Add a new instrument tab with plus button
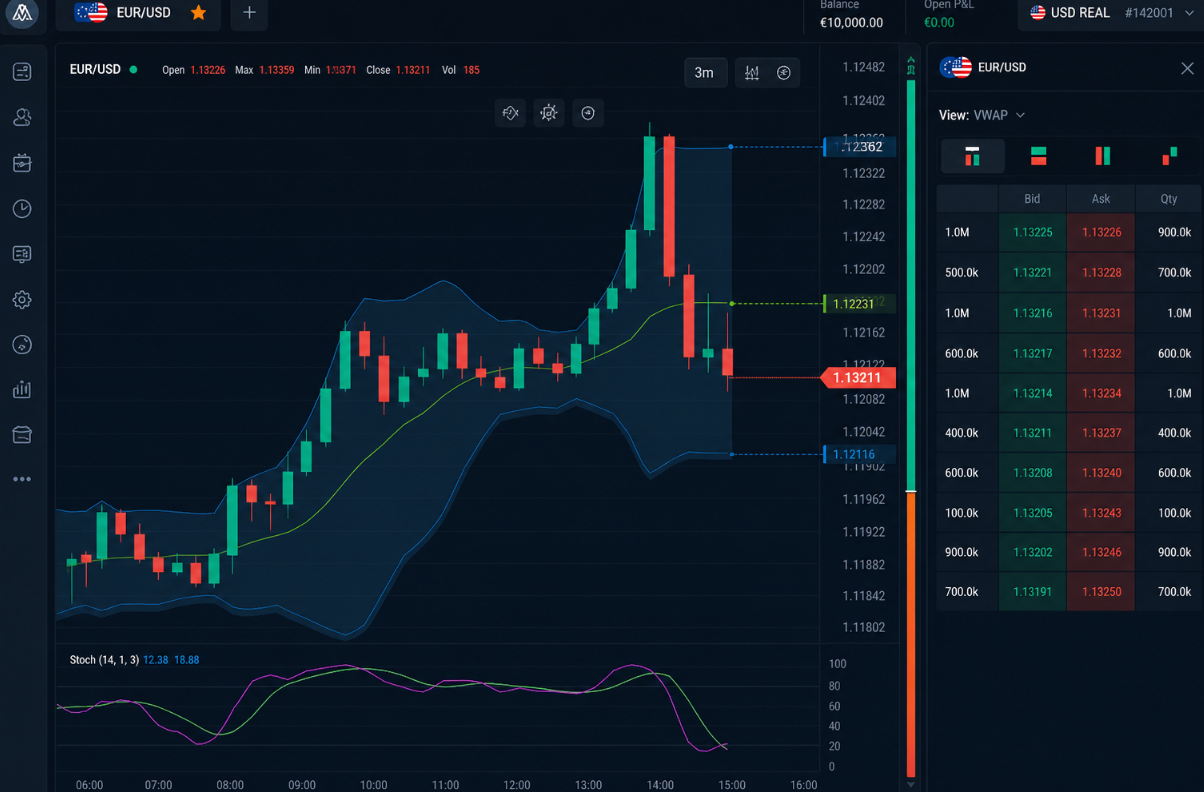Viewport: 1204px width, 792px height. 249,13
